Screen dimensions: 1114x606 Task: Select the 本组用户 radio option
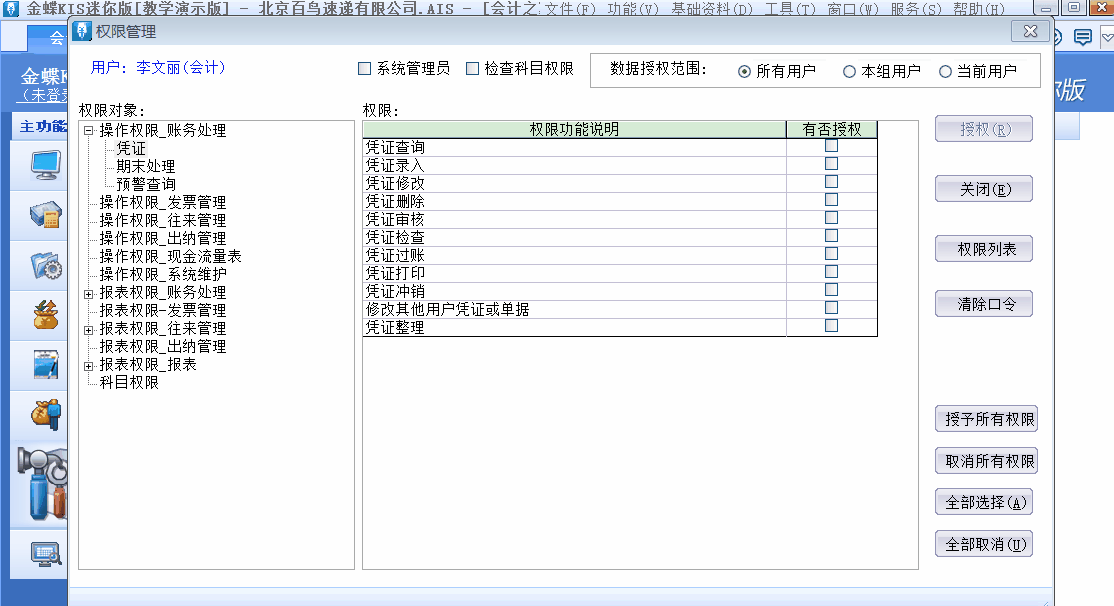tap(849, 72)
